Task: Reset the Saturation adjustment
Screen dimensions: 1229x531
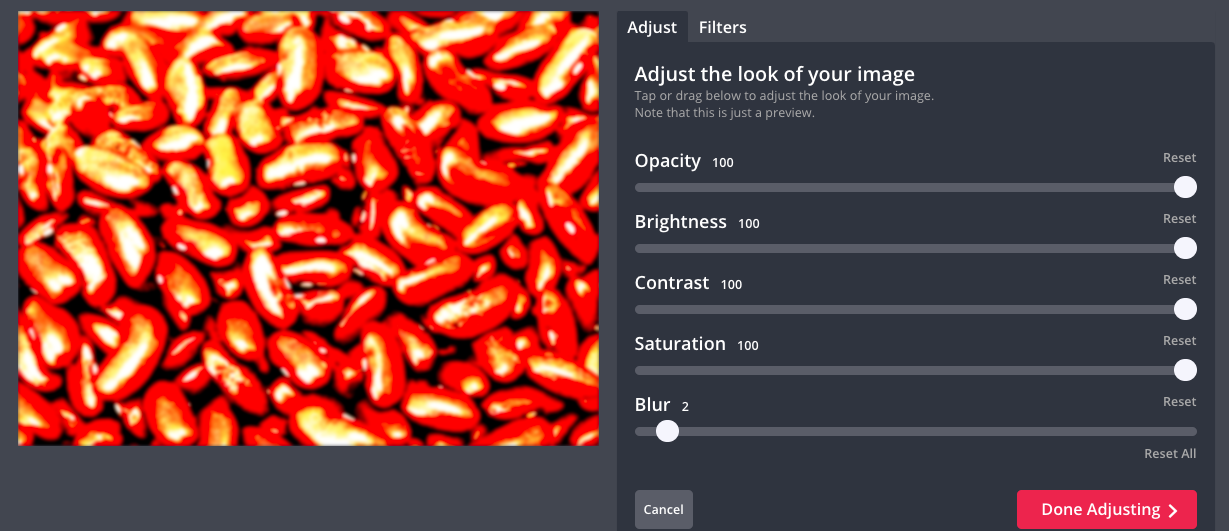Action: coord(1179,341)
